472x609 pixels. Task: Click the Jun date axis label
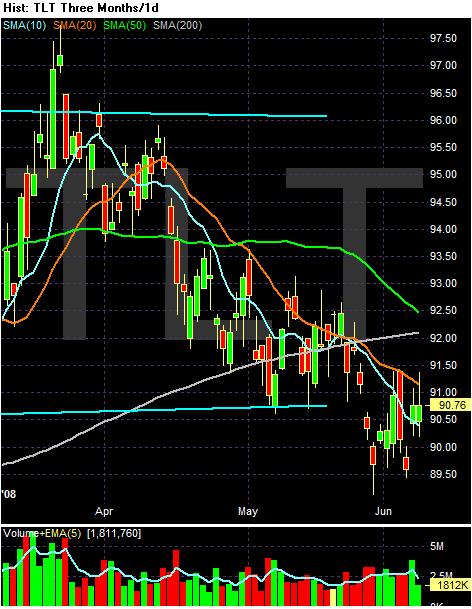[383, 511]
